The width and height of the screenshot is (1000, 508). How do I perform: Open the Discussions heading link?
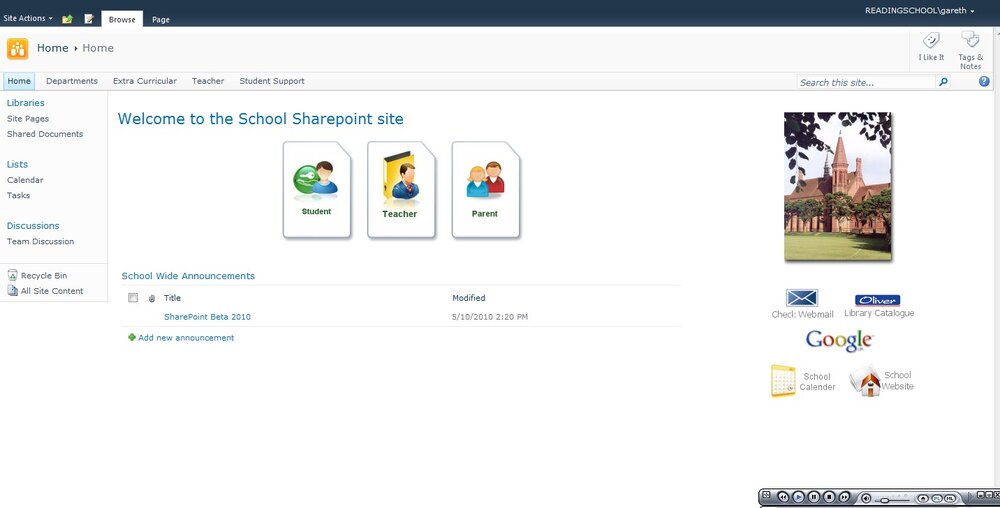pos(33,226)
